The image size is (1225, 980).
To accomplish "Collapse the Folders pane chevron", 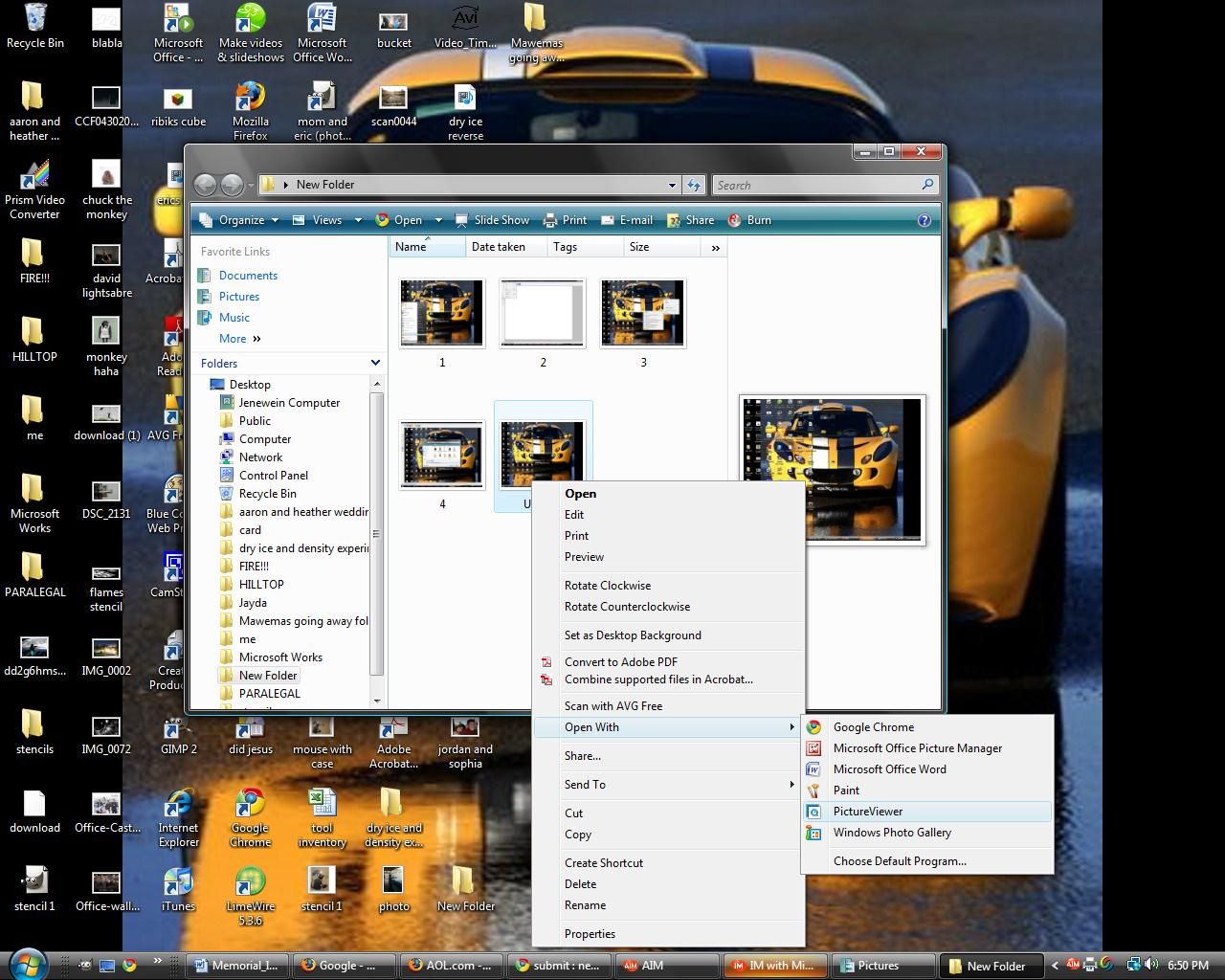I will click(x=375, y=363).
